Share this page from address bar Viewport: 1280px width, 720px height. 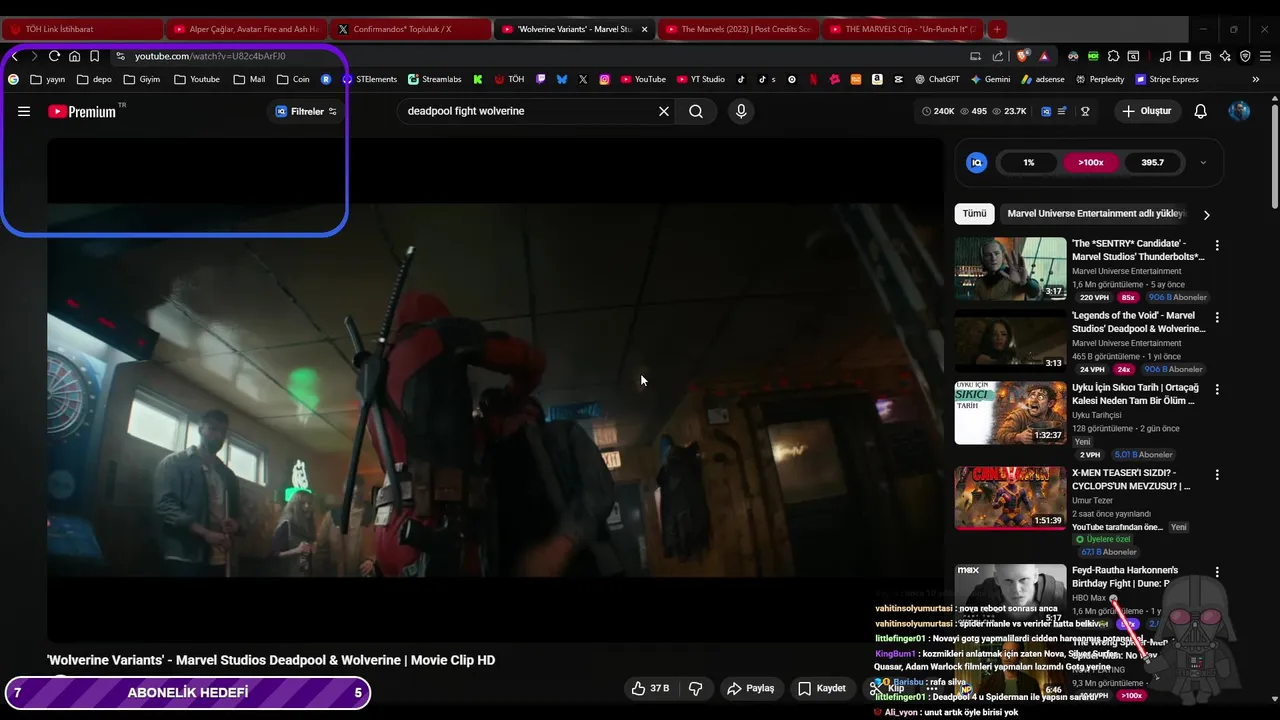[998, 56]
